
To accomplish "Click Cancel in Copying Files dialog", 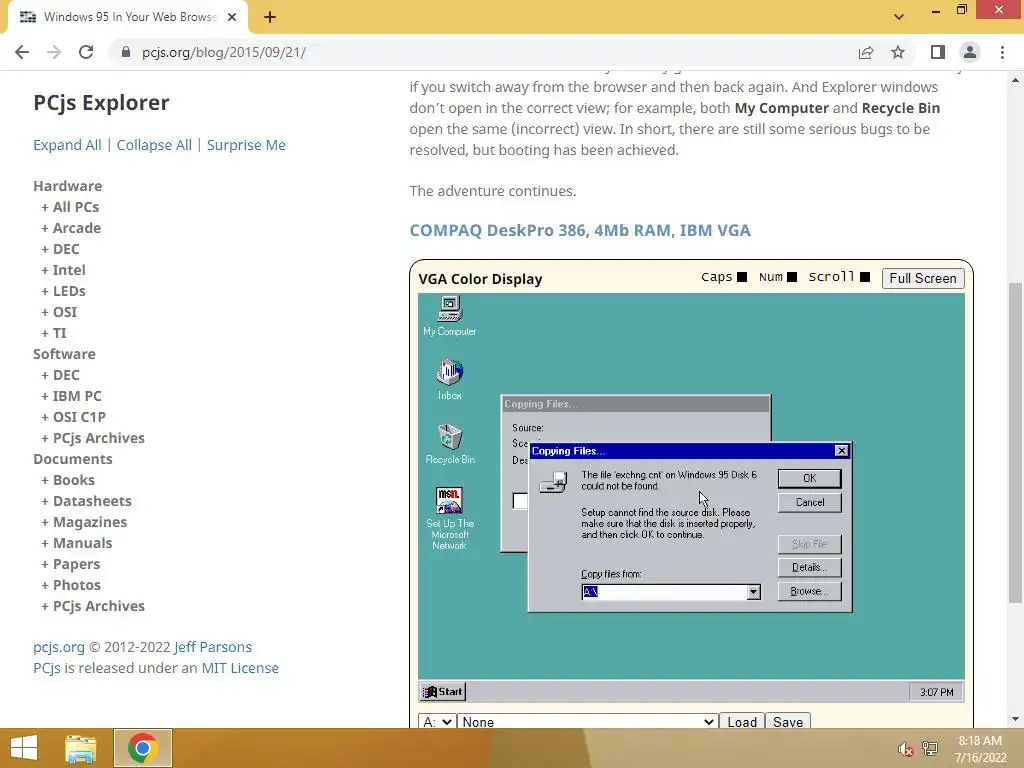I will [x=809, y=502].
